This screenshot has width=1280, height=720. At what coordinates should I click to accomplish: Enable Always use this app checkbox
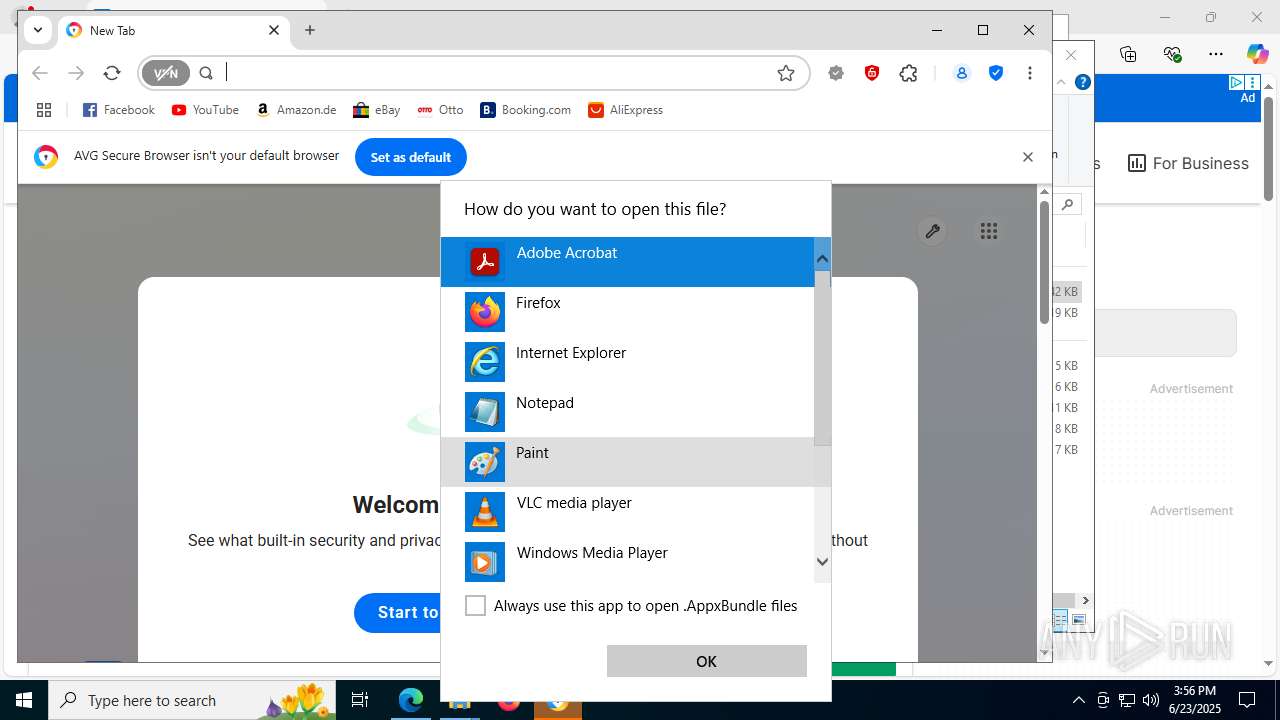coord(476,606)
